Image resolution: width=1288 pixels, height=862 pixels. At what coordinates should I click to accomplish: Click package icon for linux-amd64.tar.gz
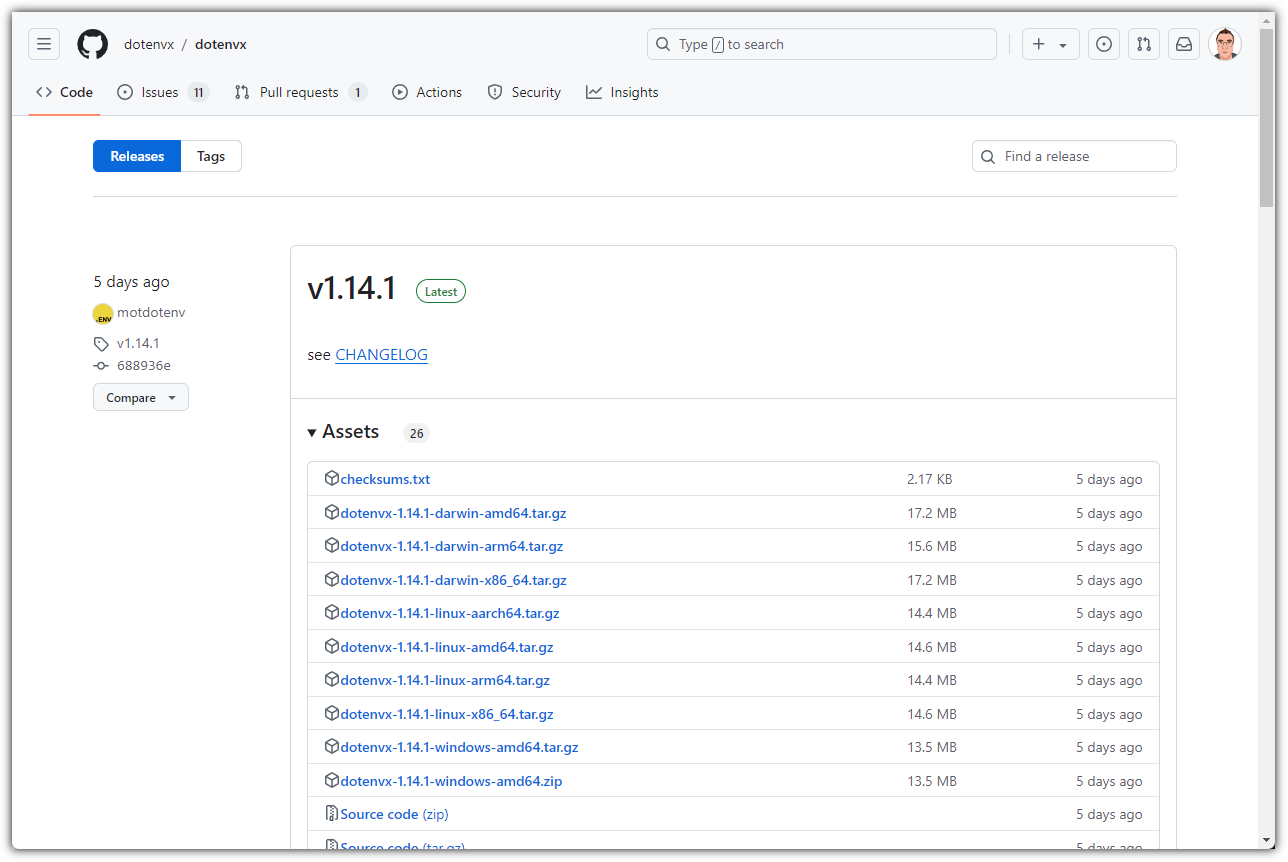point(332,646)
